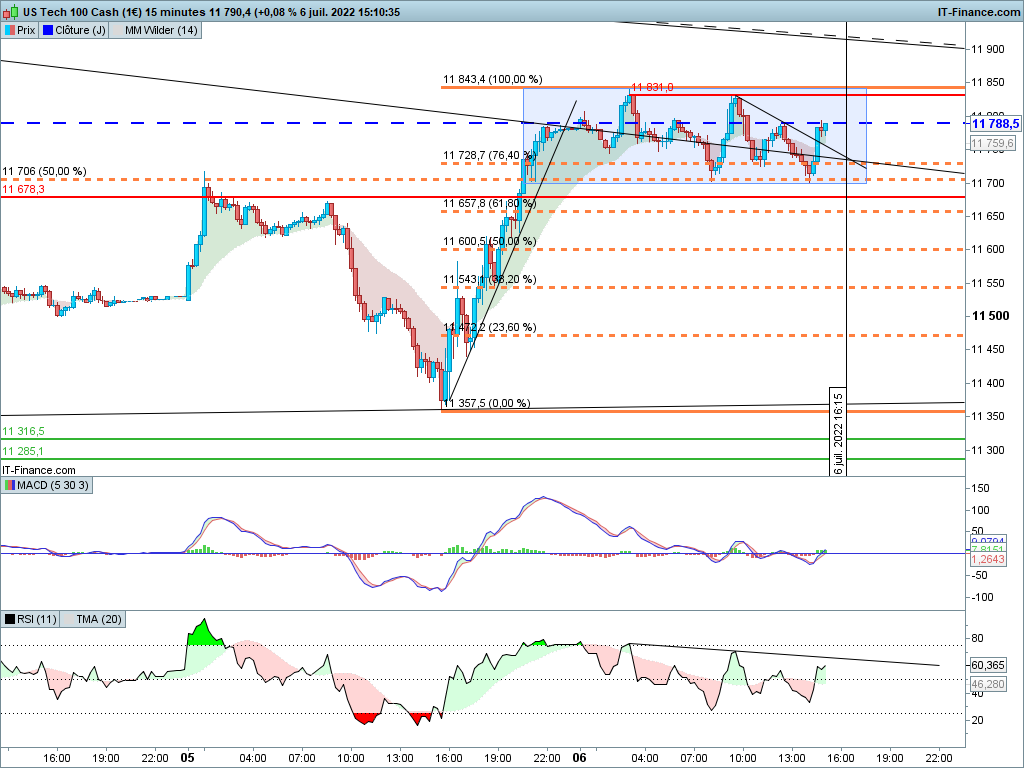Click the Prix candlestick legend icon

pos(9,30)
